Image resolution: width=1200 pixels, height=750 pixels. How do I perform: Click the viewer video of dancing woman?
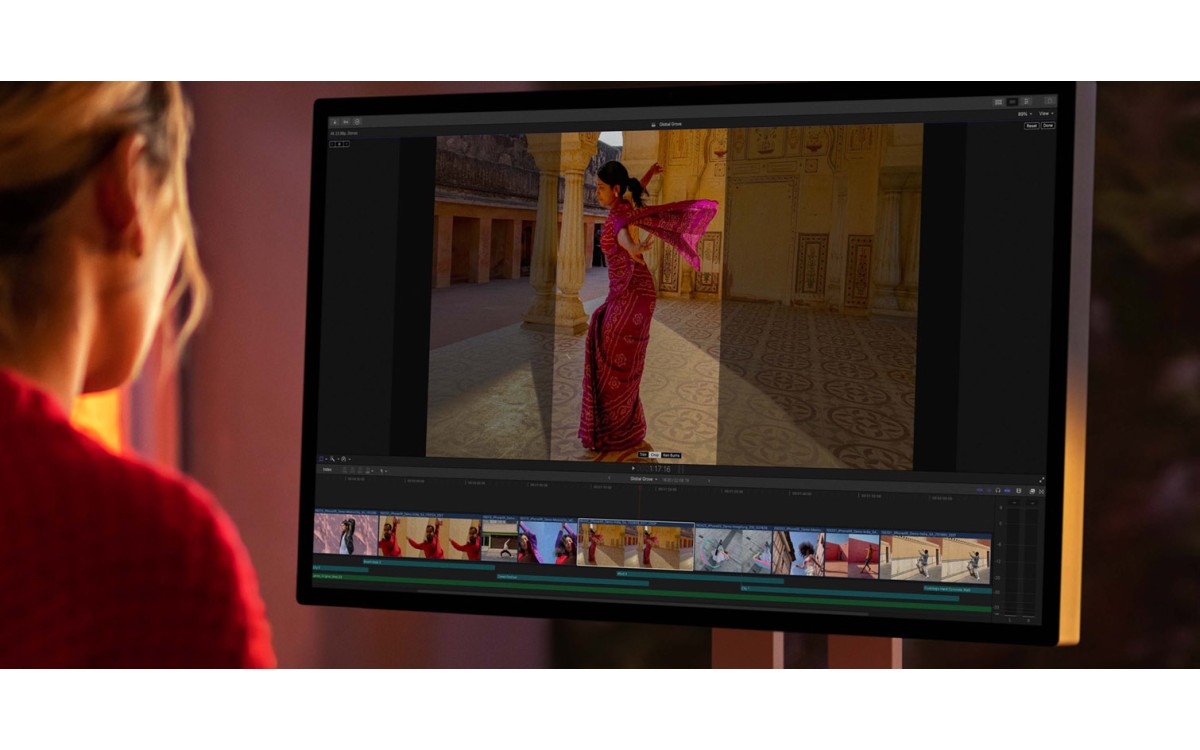click(x=674, y=297)
